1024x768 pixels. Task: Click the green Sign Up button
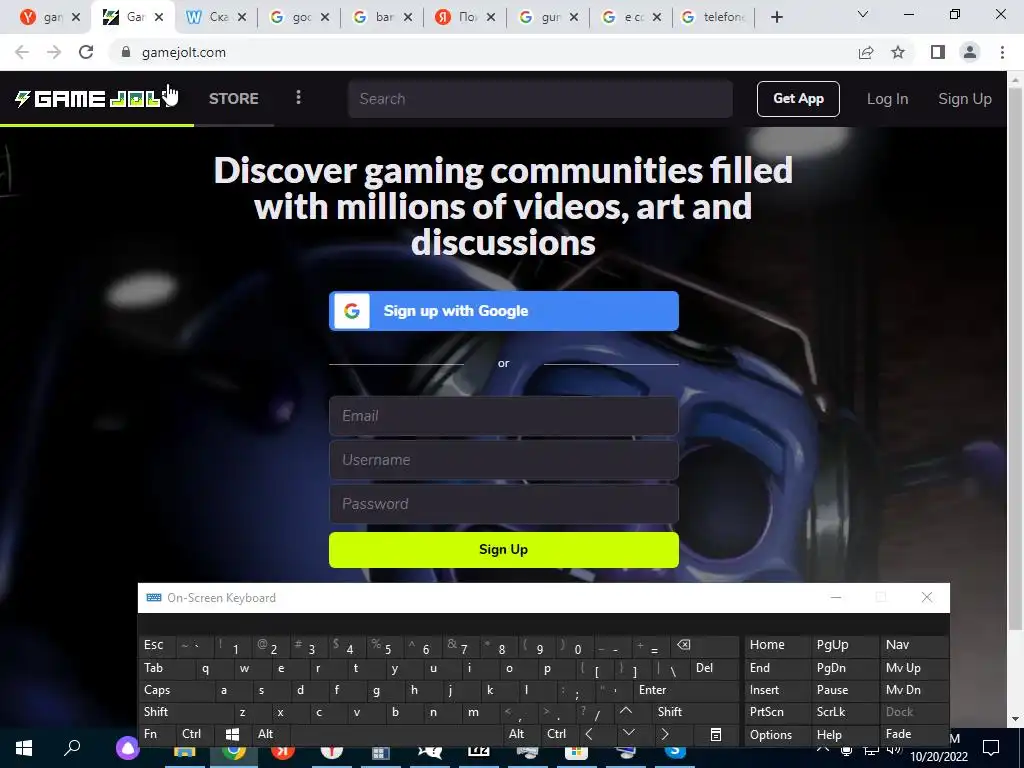tap(504, 549)
